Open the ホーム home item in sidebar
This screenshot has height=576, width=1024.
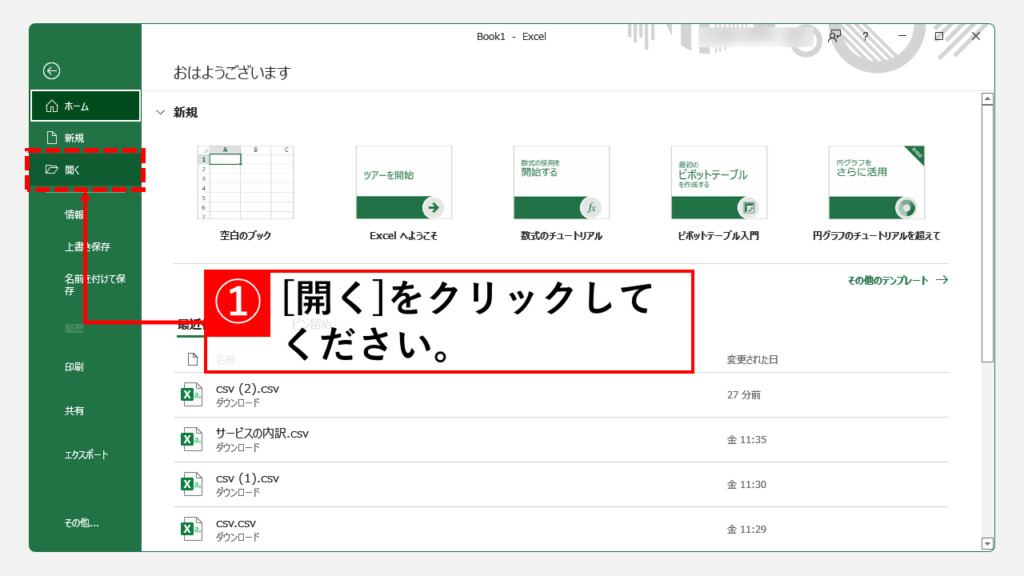85,106
